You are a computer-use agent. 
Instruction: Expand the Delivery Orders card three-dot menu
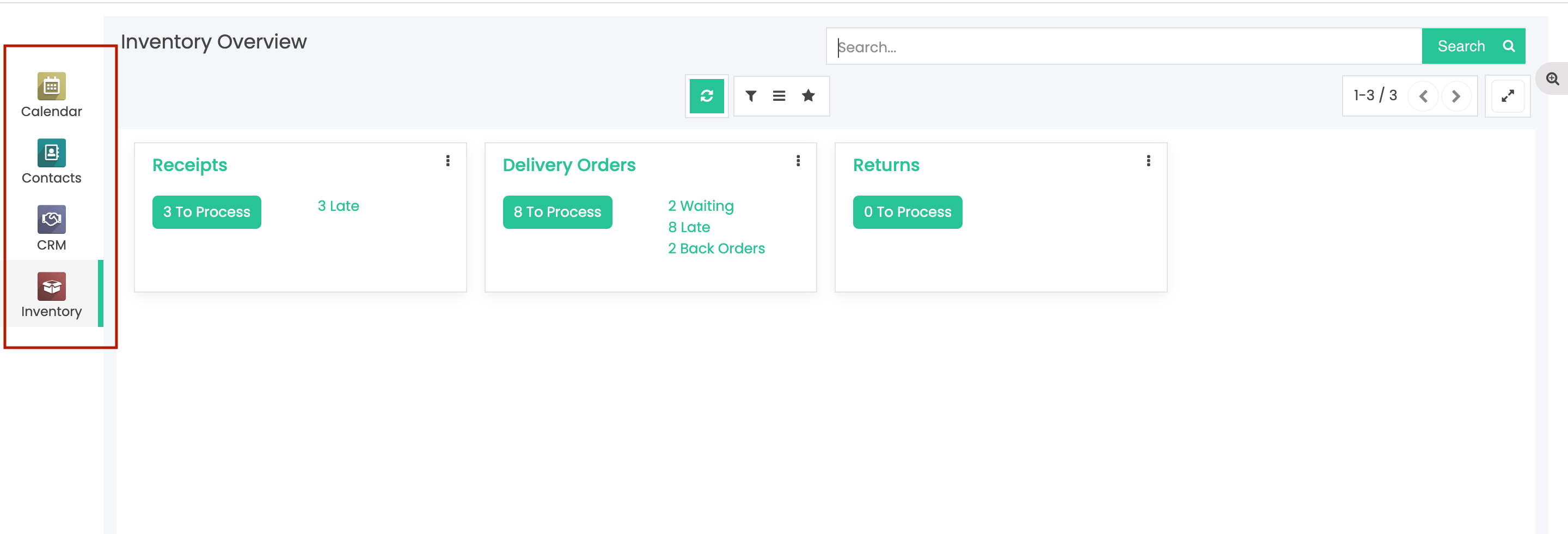pyautogui.click(x=798, y=161)
